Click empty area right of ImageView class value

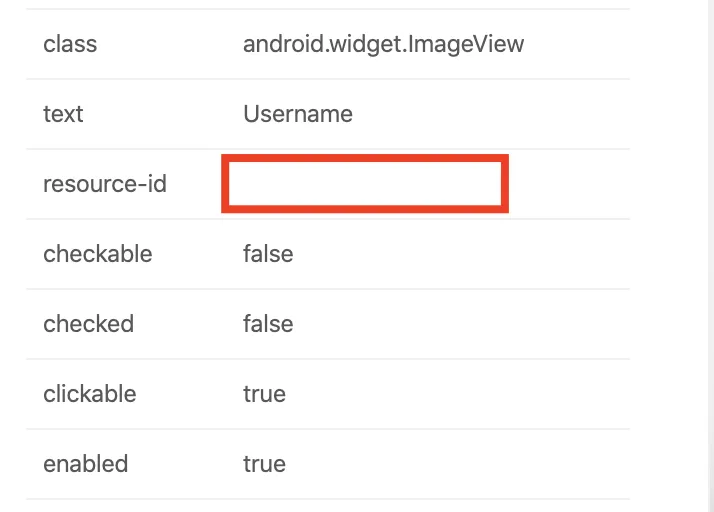pos(580,44)
